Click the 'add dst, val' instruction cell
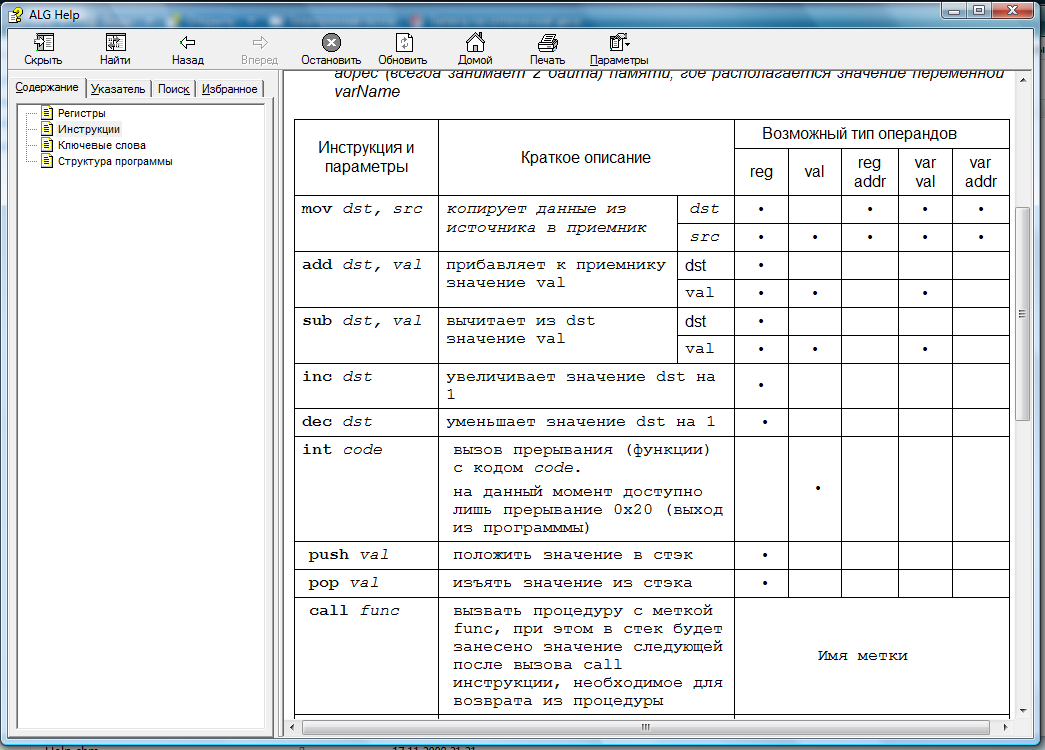 pyautogui.click(x=367, y=279)
